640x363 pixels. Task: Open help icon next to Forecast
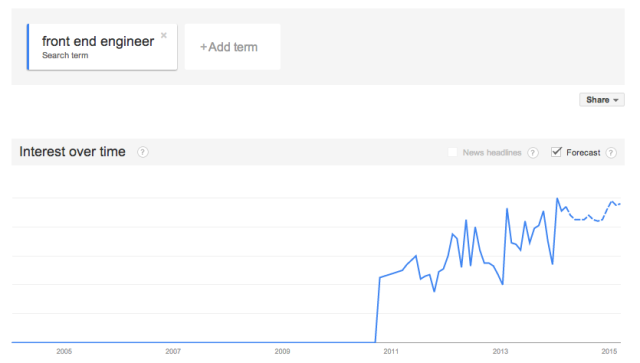coord(611,153)
